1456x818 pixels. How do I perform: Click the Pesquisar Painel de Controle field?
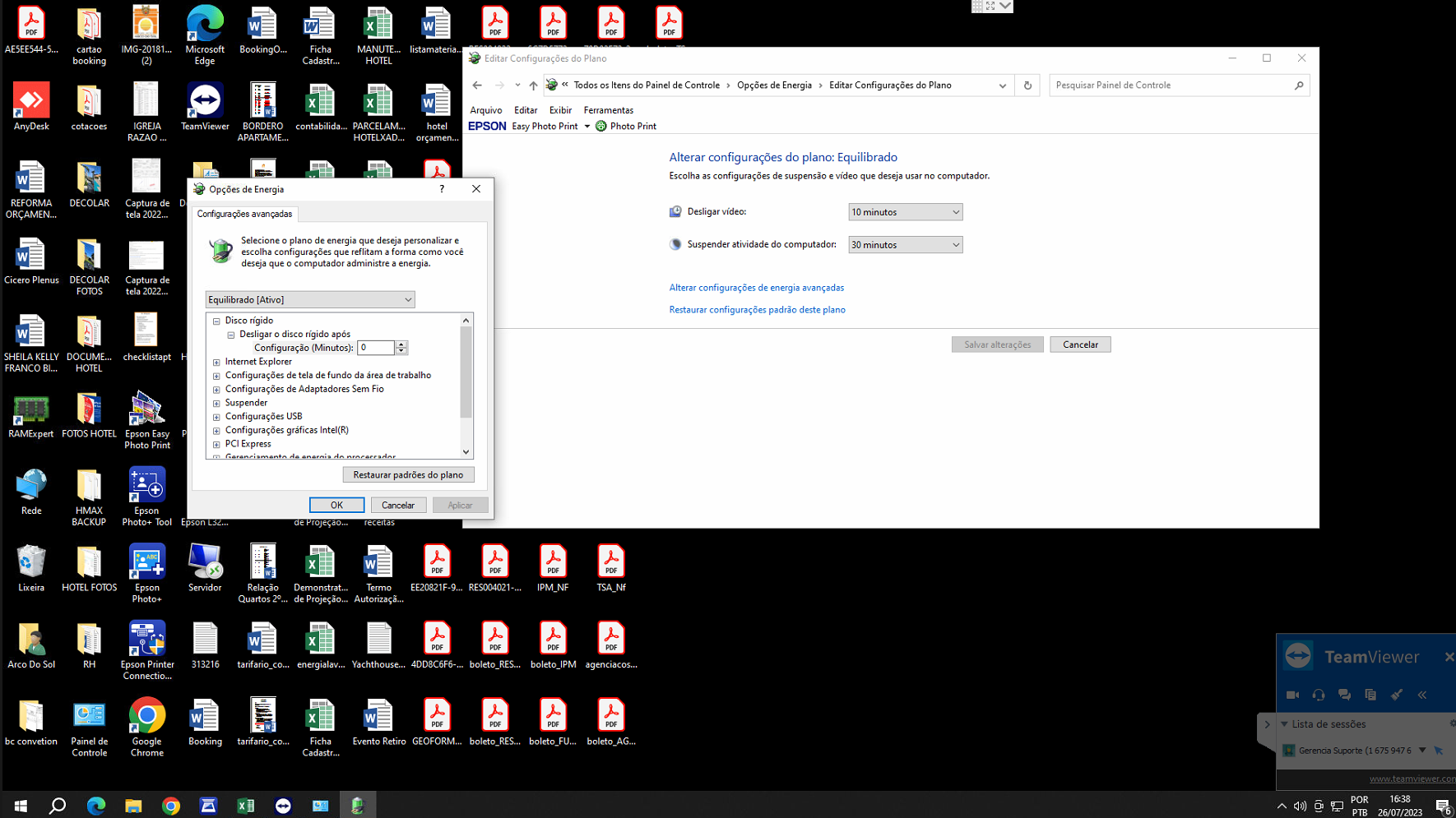(x=1171, y=85)
